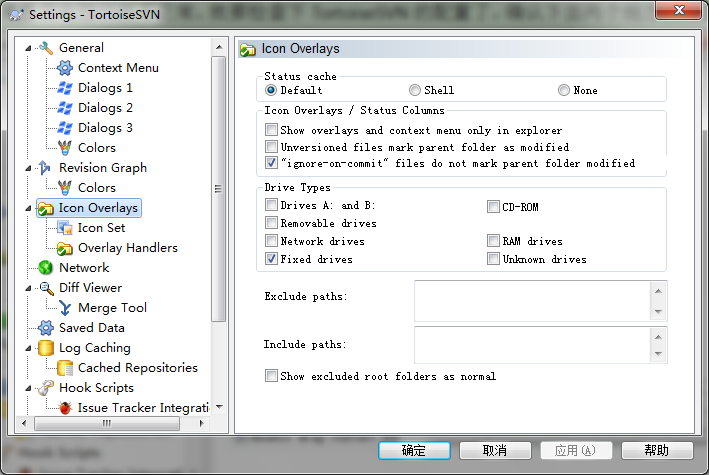Screen dimensions: 709x475
Task: Open the Context Menu settings page
Action: point(118,68)
